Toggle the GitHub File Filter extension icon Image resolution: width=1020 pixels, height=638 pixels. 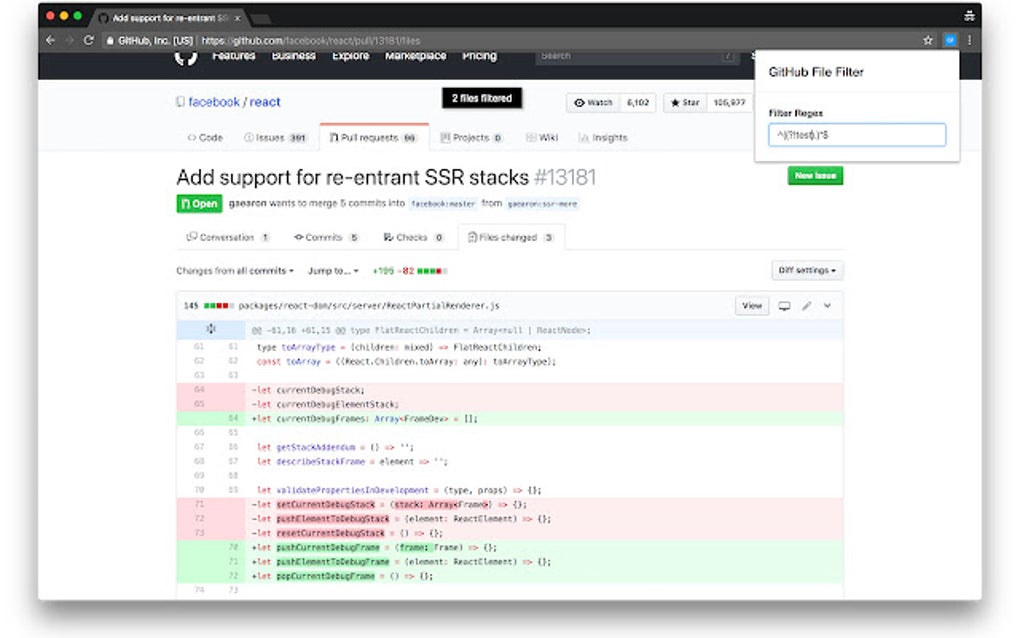[x=949, y=40]
